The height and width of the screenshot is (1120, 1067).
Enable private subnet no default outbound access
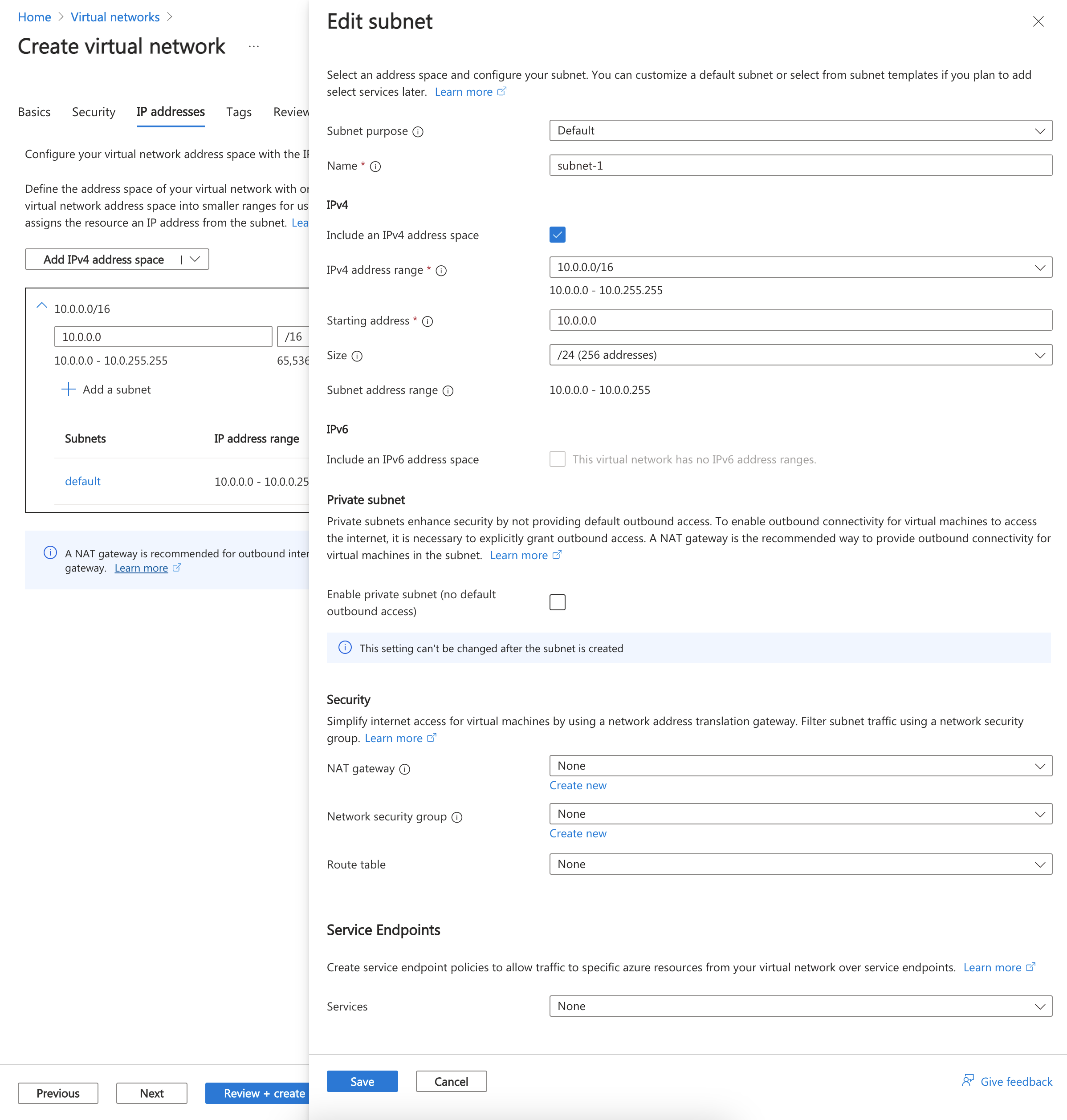557,601
